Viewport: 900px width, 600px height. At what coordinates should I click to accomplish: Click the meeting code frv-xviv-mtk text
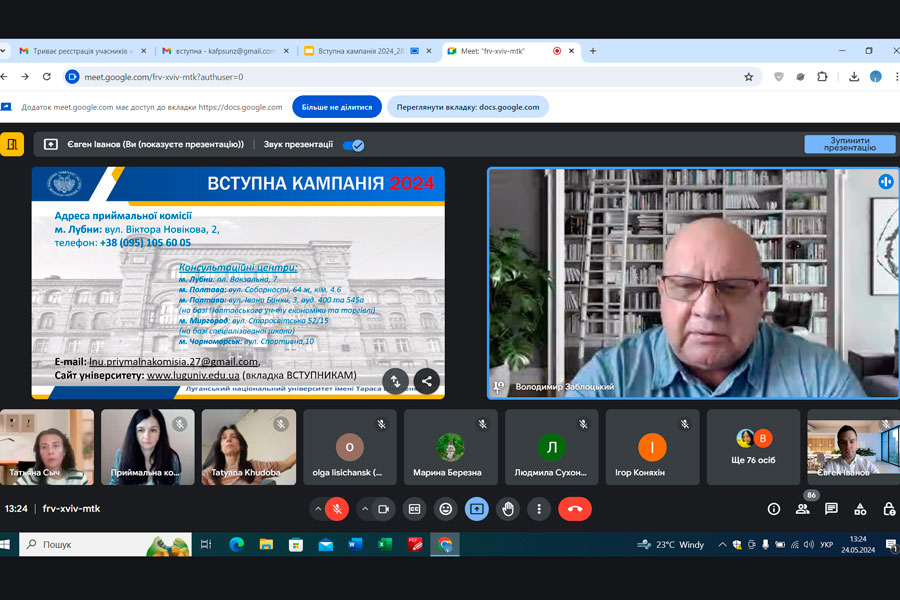[71, 509]
